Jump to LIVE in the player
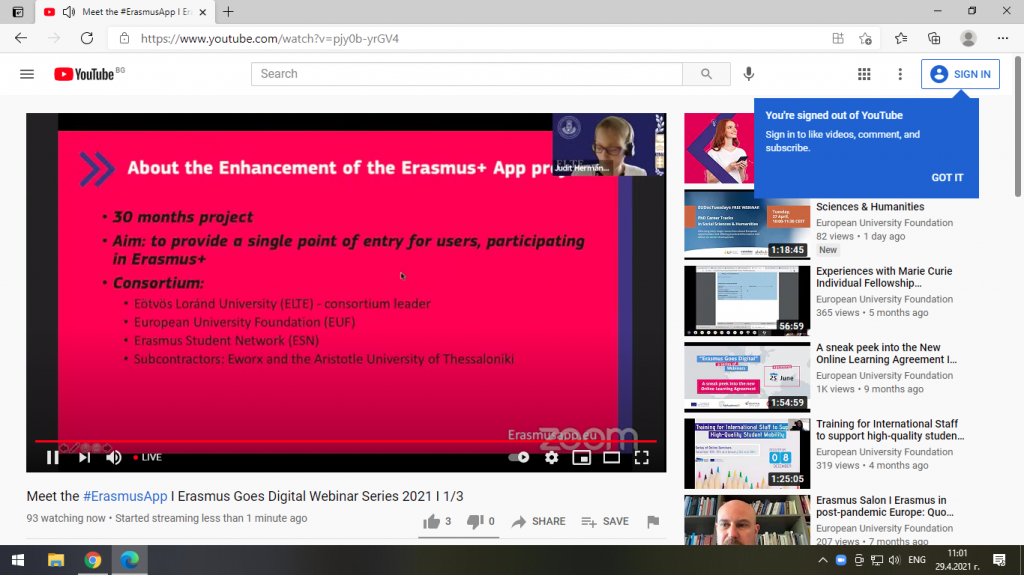The image size is (1024, 575). (147, 457)
